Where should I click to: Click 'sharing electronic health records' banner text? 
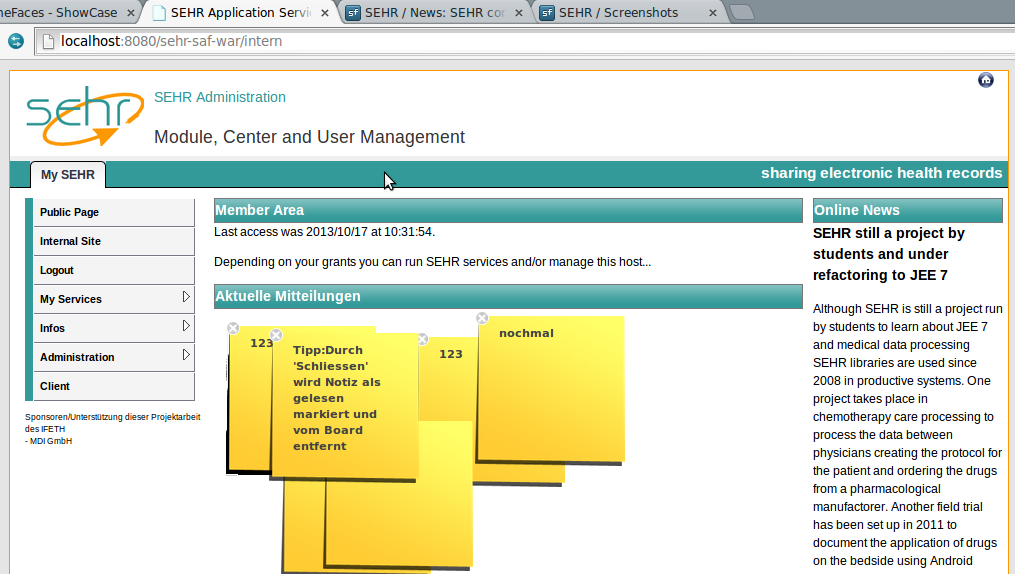[x=882, y=173]
